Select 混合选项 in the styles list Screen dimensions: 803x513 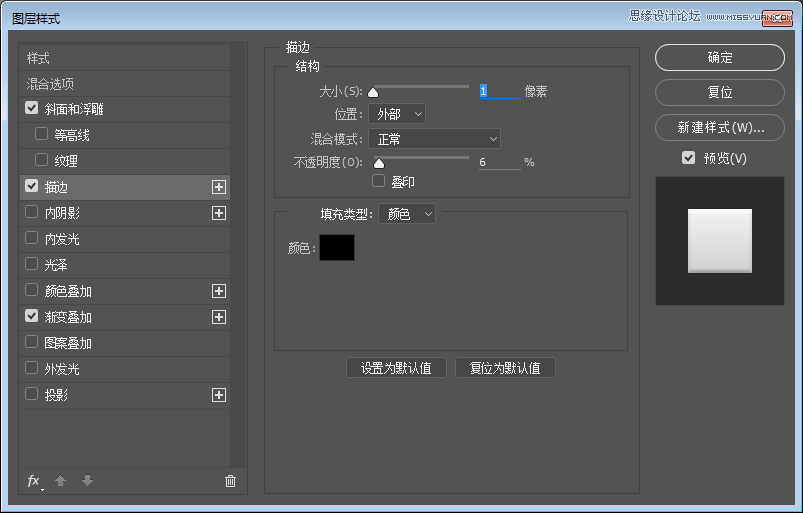(x=50, y=84)
